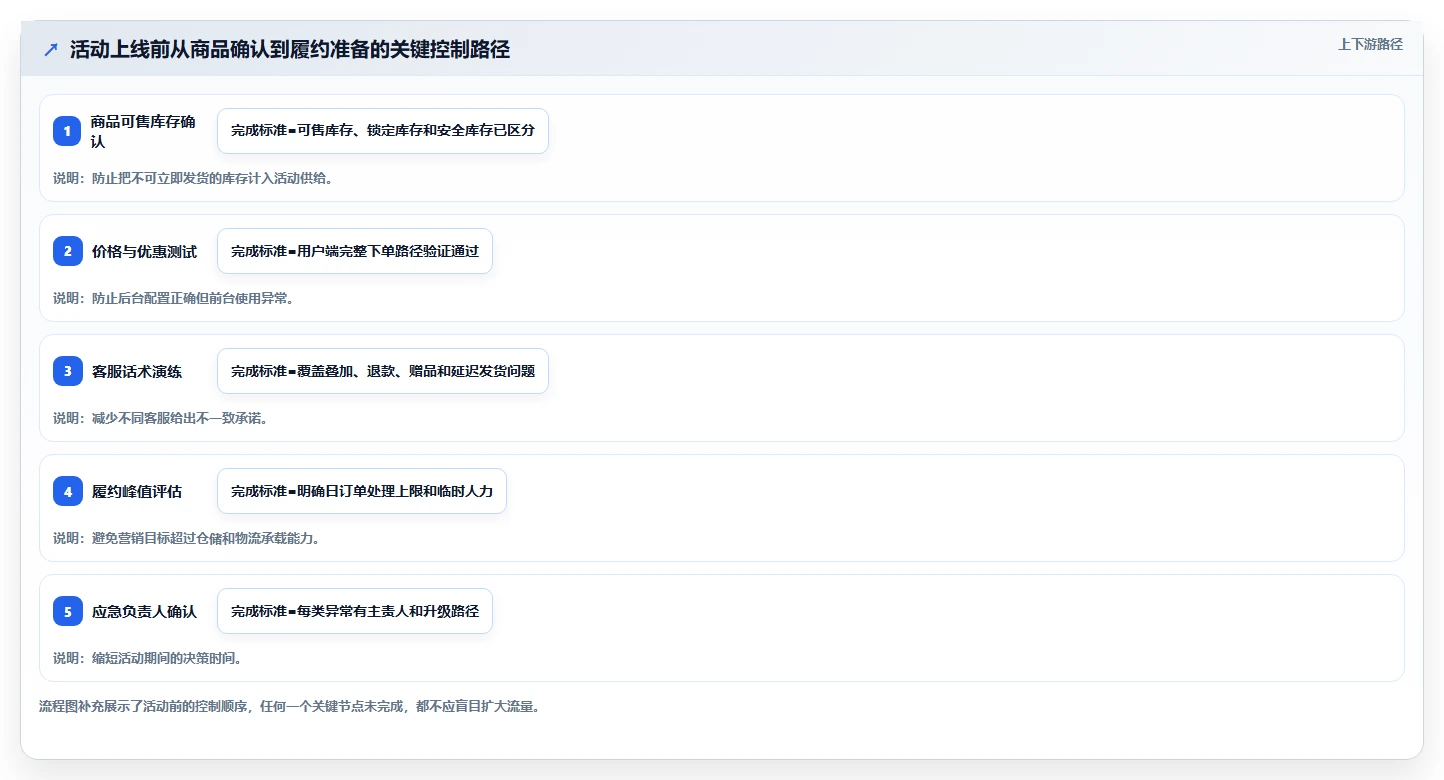The width and height of the screenshot is (1444, 780).
Task: Select step number badge 1
Action: click(67, 131)
